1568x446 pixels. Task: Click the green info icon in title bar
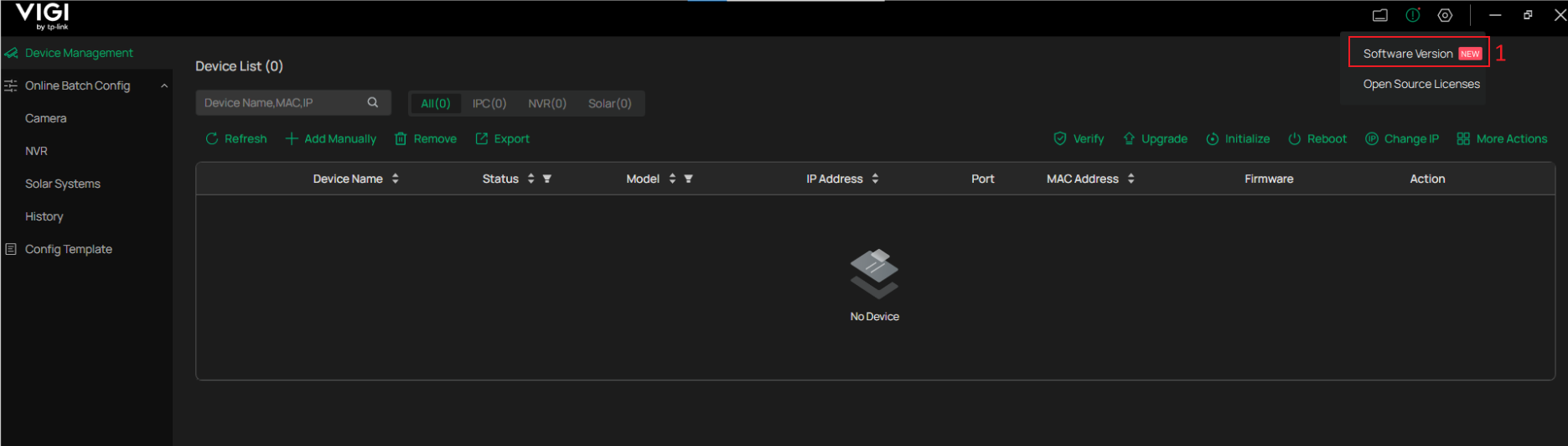coord(1413,15)
